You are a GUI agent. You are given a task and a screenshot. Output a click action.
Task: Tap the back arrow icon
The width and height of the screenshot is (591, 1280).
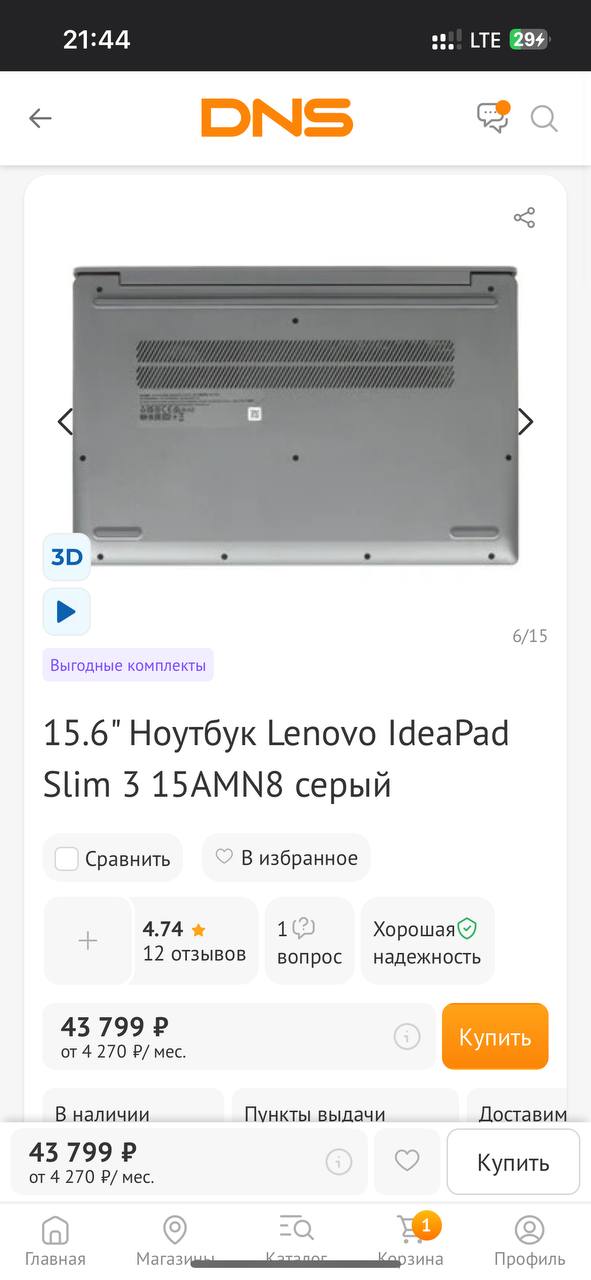(x=40, y=118)
